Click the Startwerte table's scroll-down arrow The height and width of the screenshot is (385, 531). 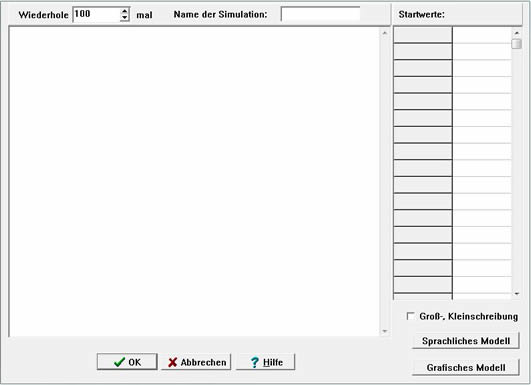pyautogui.click(x=516, y=294)
